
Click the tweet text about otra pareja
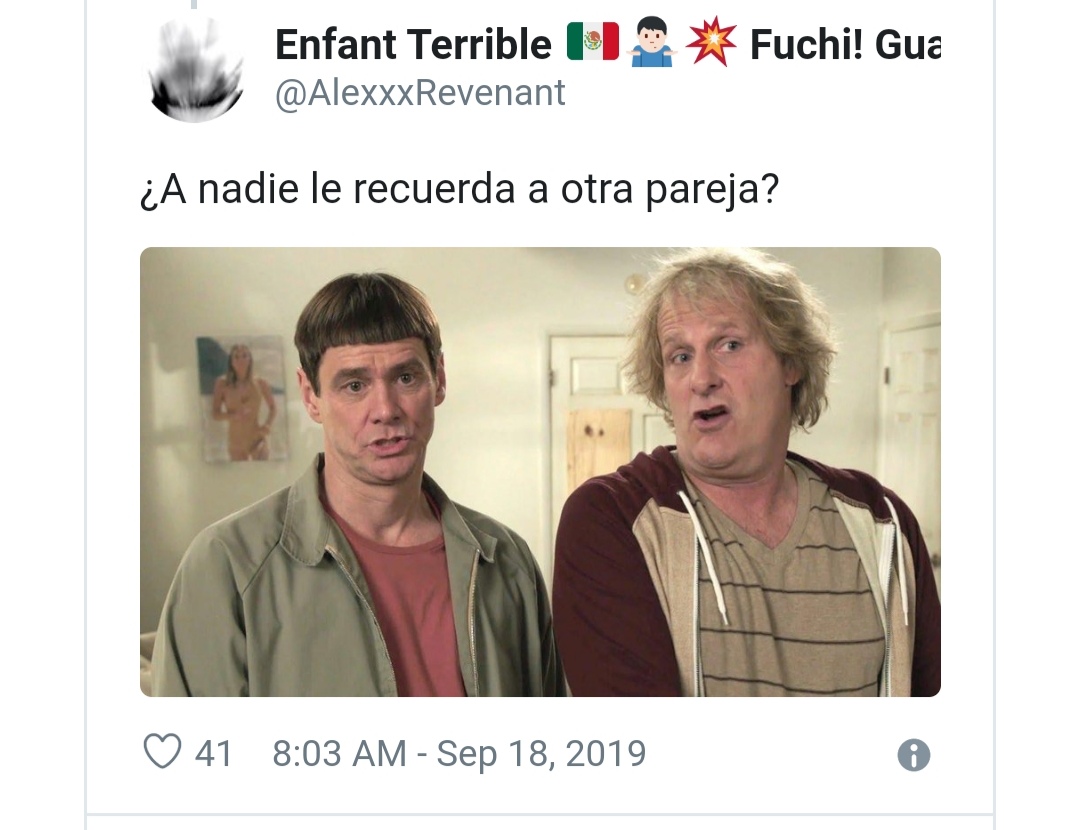click(459, 189)
